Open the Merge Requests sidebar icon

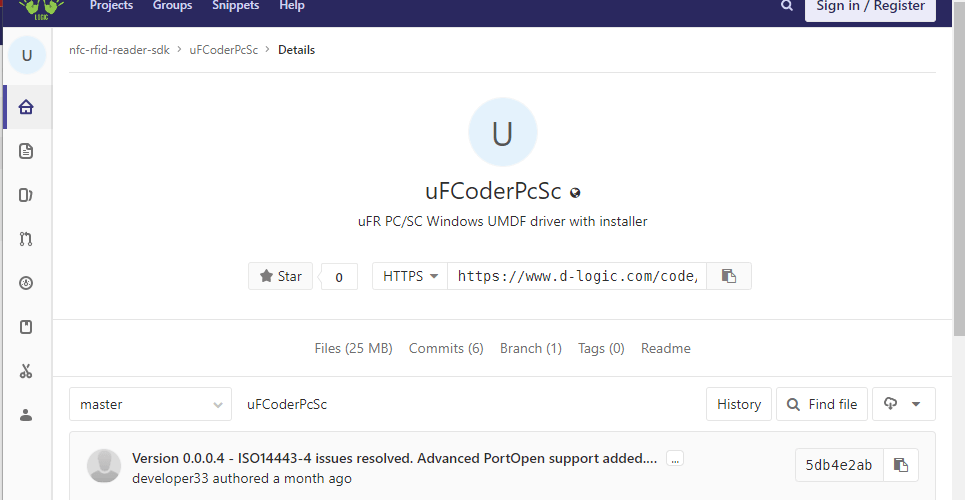click(26, 239)
